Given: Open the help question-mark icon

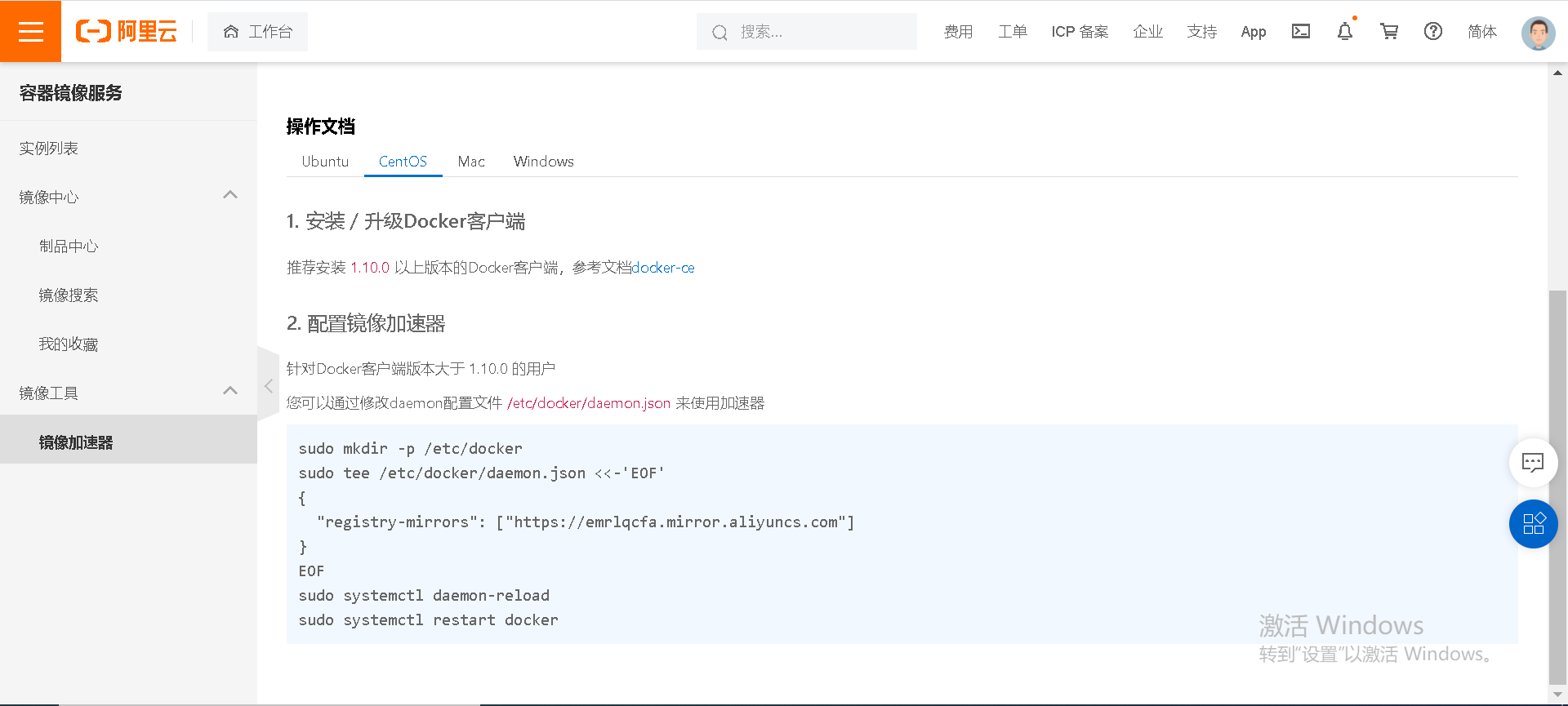Looking at the screenshot, I should [1433, 31].
